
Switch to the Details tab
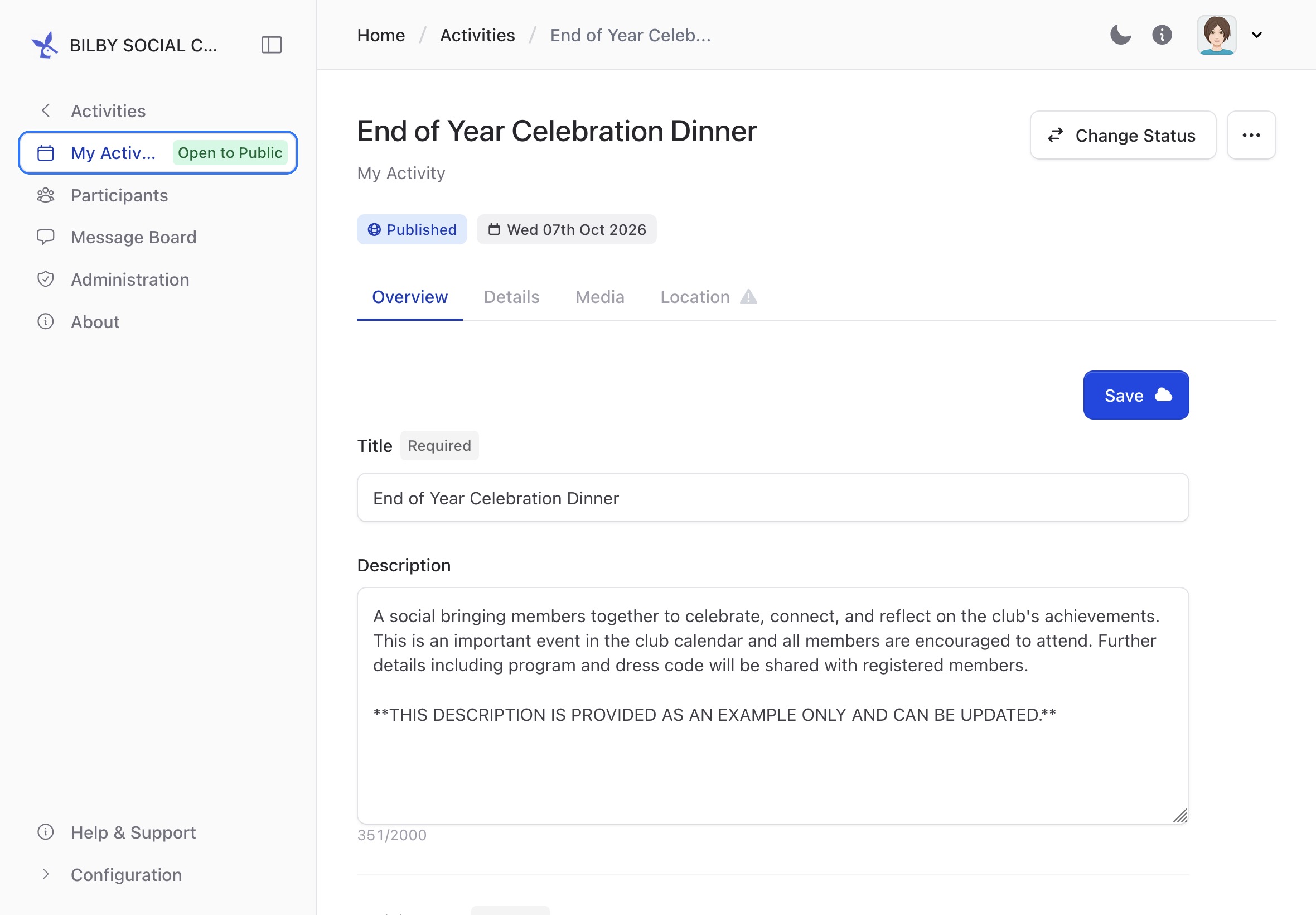511,297
